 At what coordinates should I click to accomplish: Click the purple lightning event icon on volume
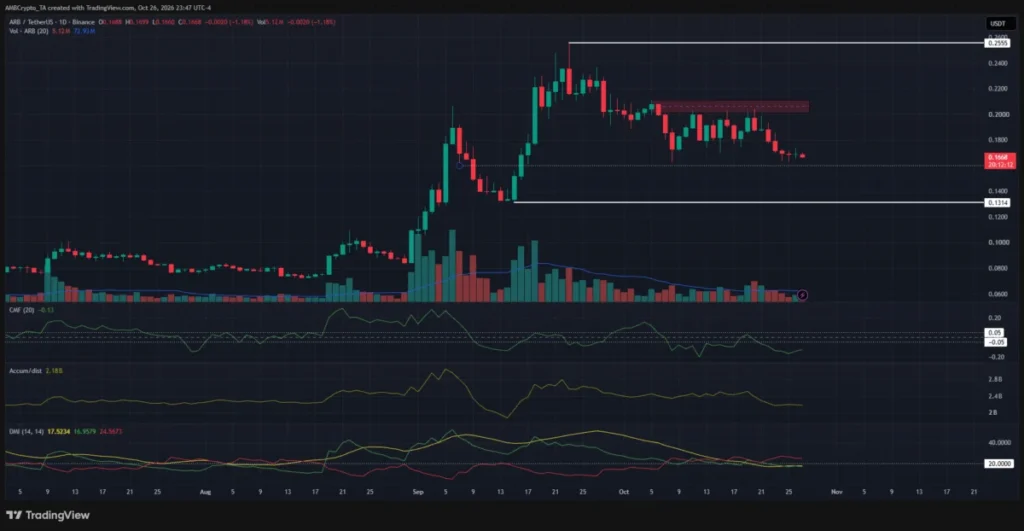(x=802, y=295)
